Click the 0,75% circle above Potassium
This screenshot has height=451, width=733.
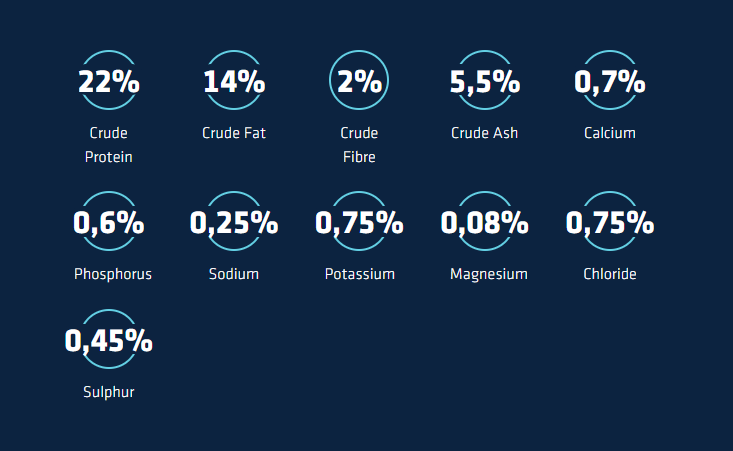(x=359, y=222)
